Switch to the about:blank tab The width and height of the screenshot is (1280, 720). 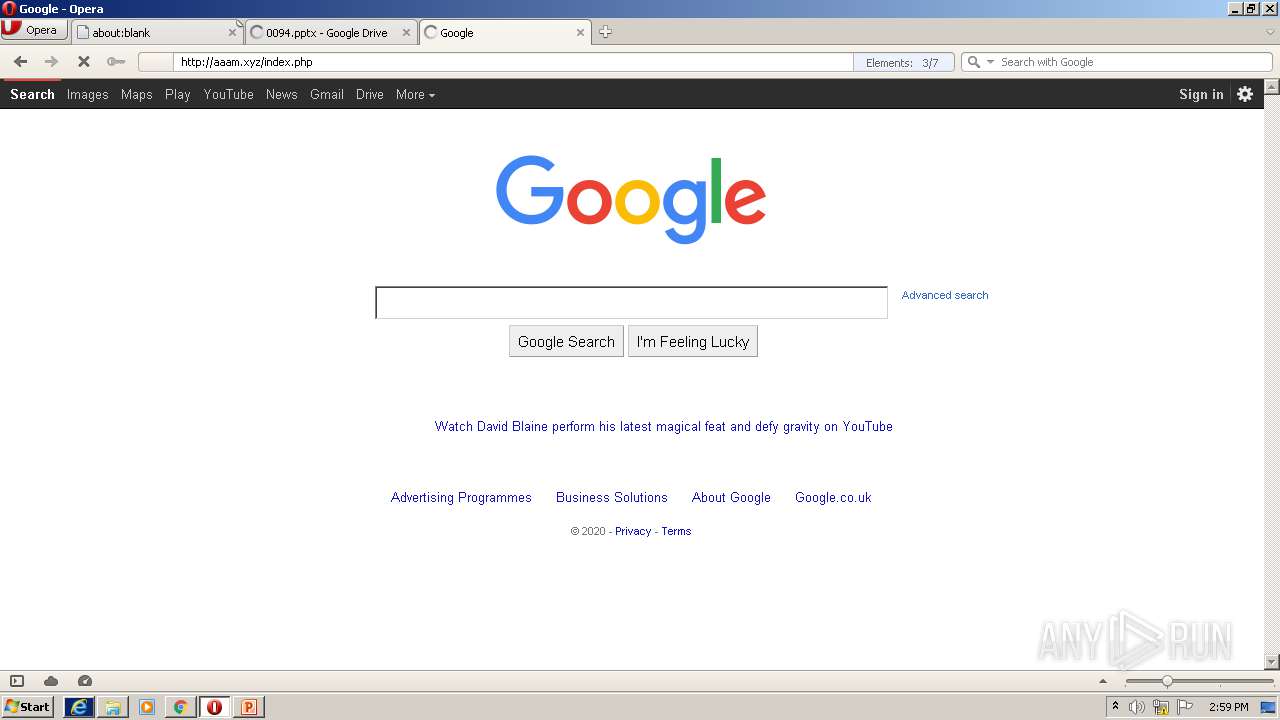[x=157, y=32]
